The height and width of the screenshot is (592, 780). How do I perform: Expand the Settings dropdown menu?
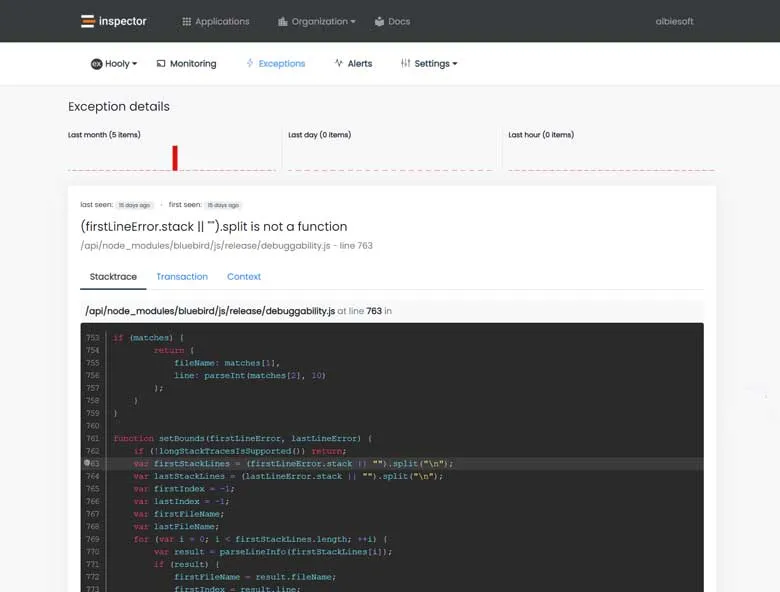(429, 64)
